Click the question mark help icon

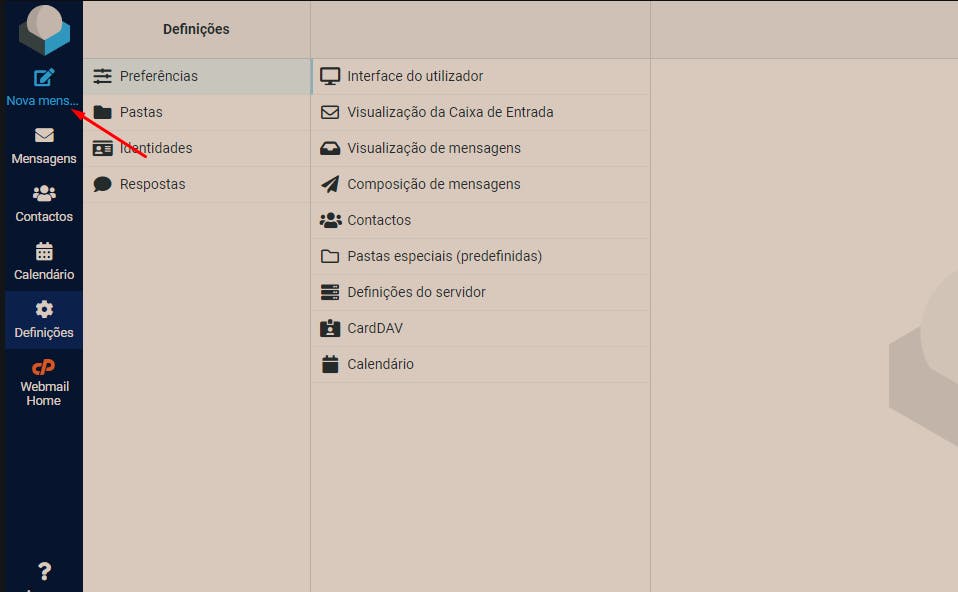tap(44, 571)
